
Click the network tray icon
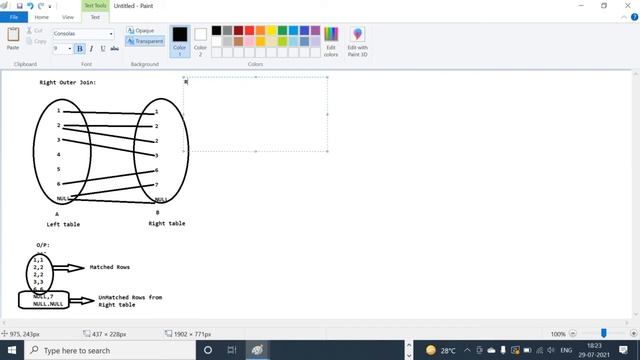pos(540,350)
